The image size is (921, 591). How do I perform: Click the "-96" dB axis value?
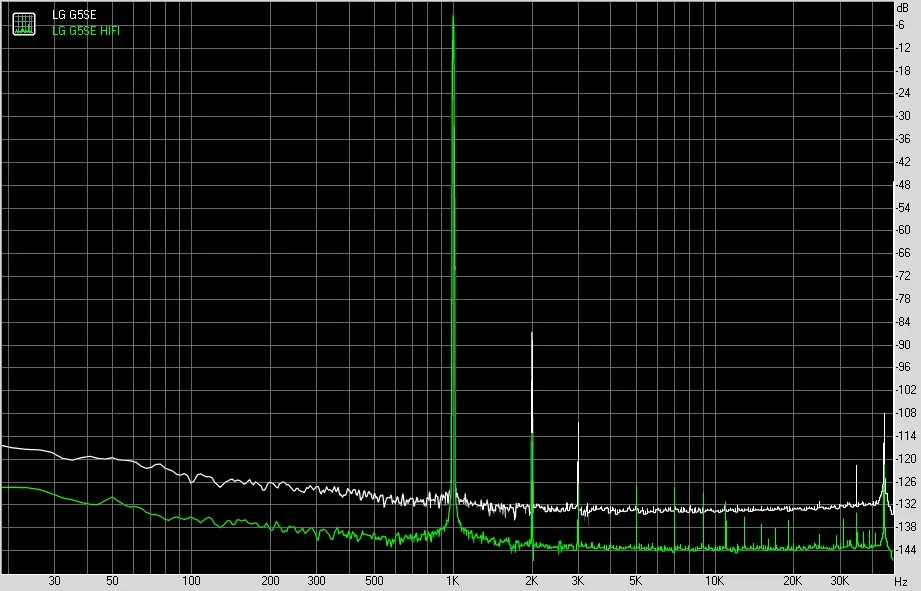point(903,367)
